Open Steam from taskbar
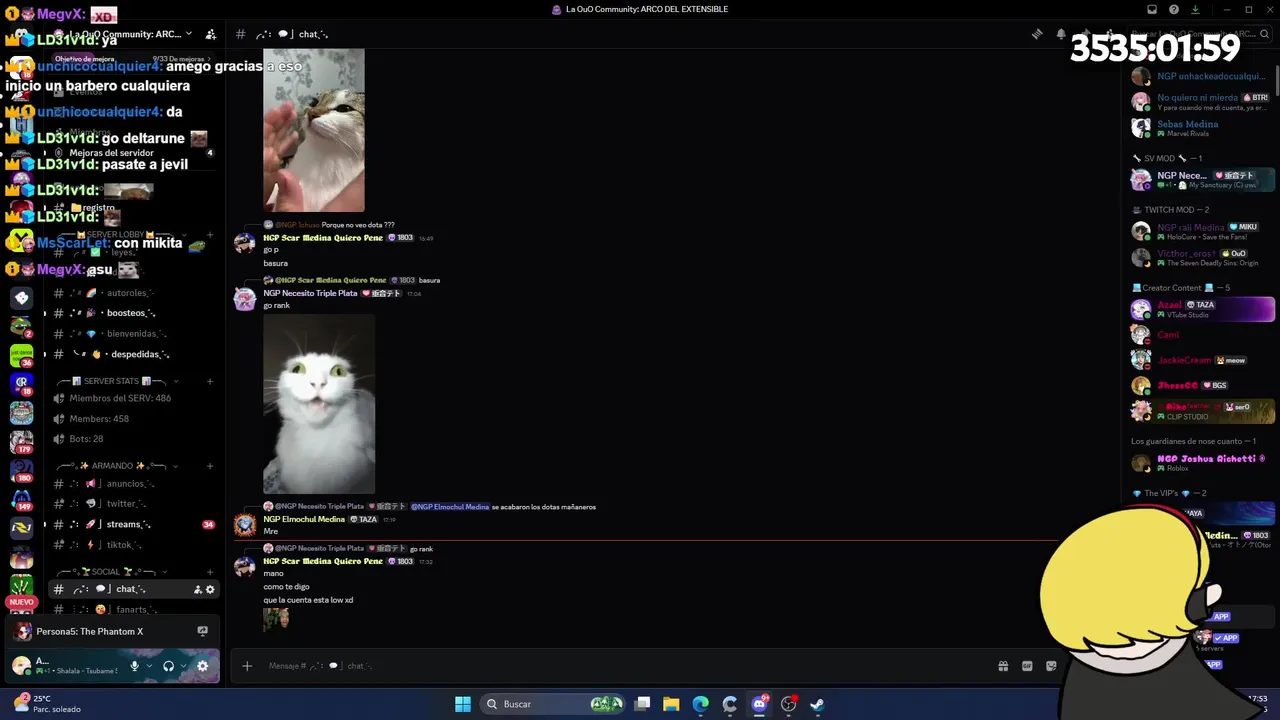Screen dimensions: 1280x720 (x=817, y=704)
